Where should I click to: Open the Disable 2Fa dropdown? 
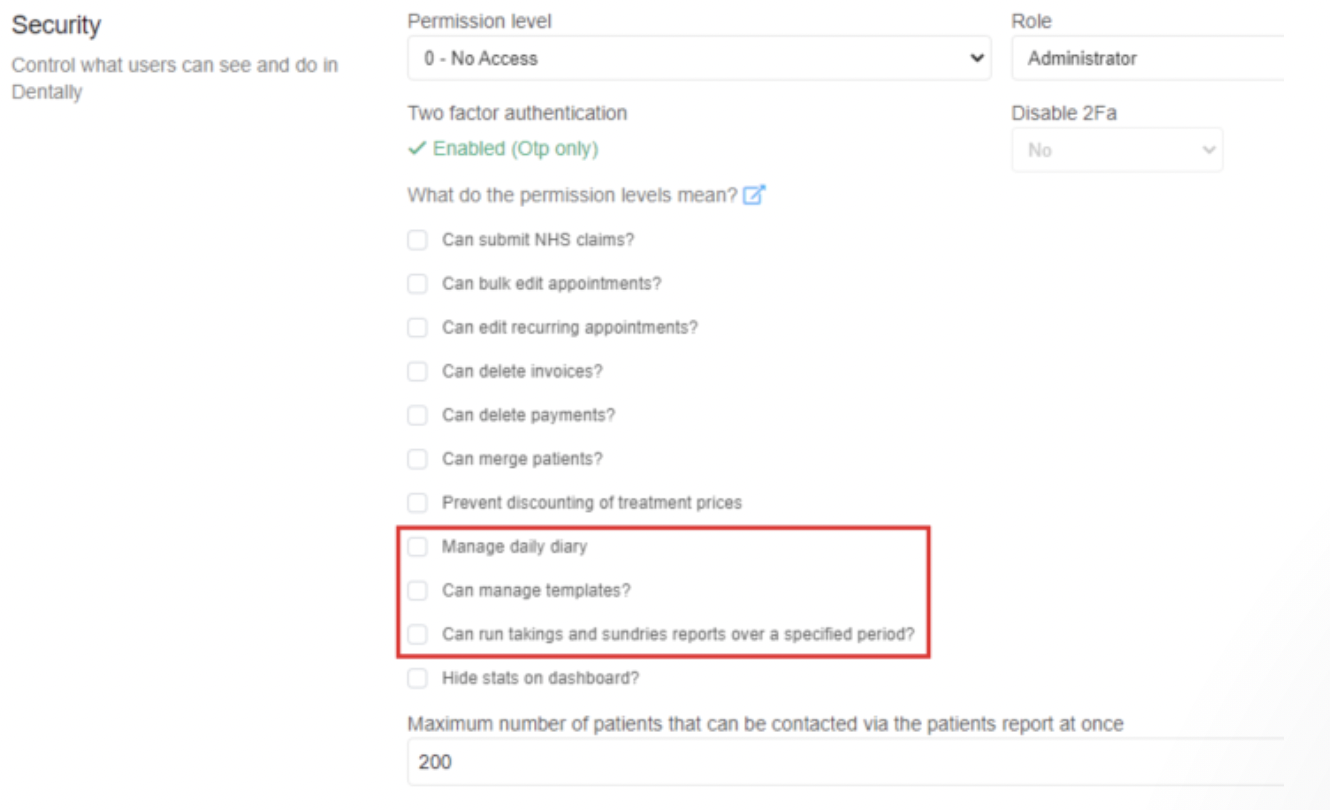pyautogui.click(x=1116, y=150)
